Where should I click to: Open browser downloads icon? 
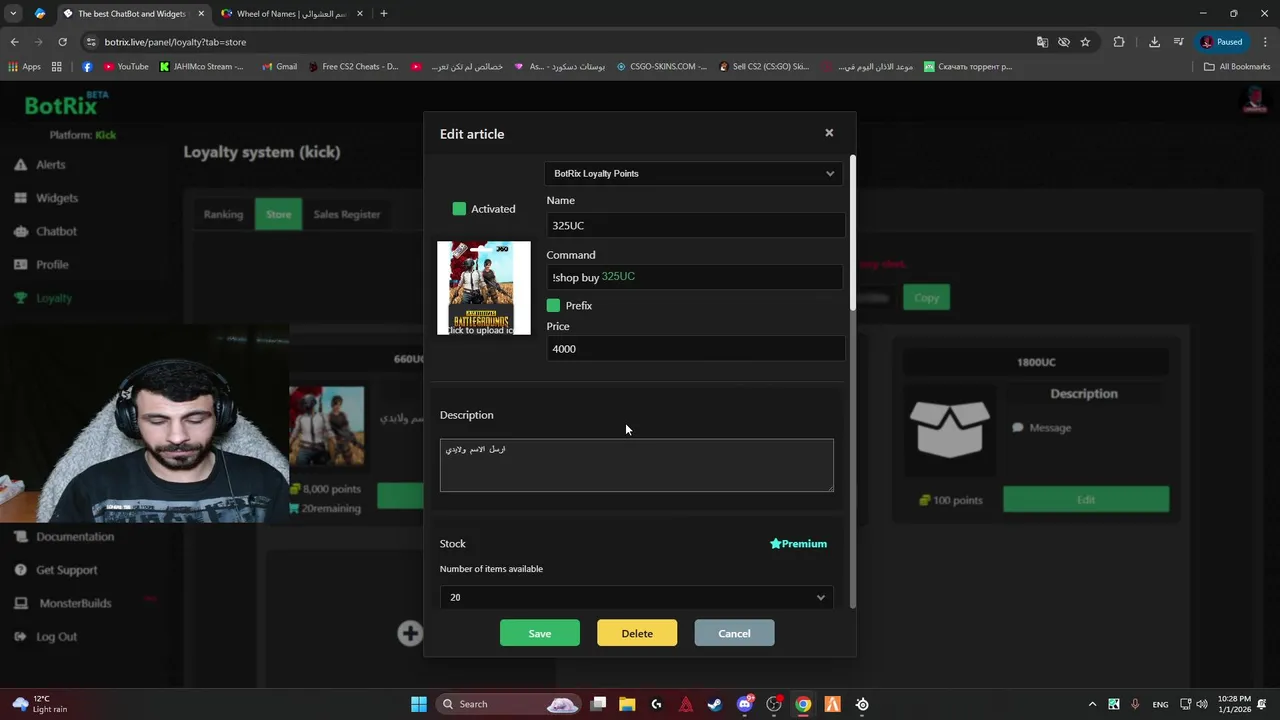(1154, 42)
